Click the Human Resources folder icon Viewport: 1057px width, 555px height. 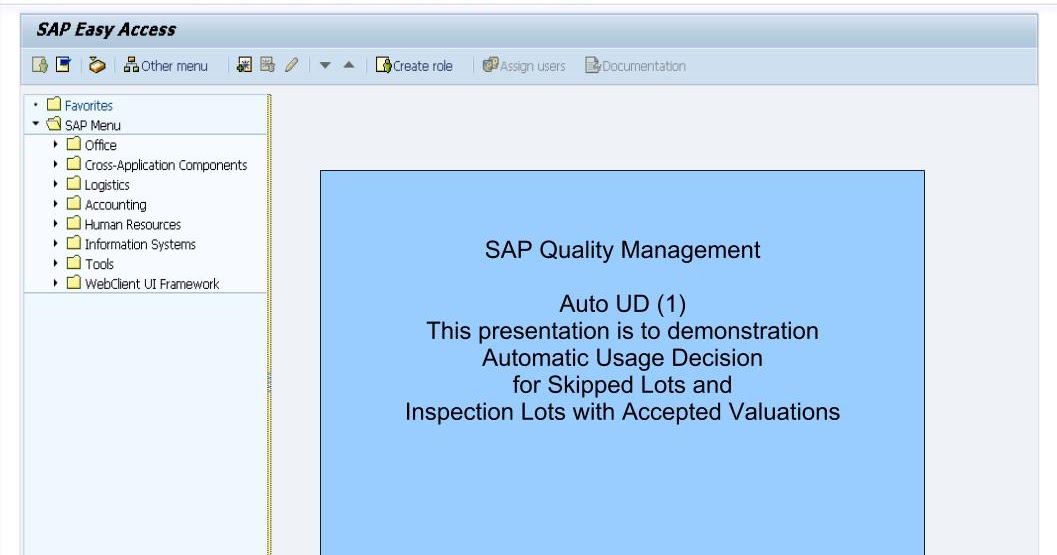click(73, 223)
